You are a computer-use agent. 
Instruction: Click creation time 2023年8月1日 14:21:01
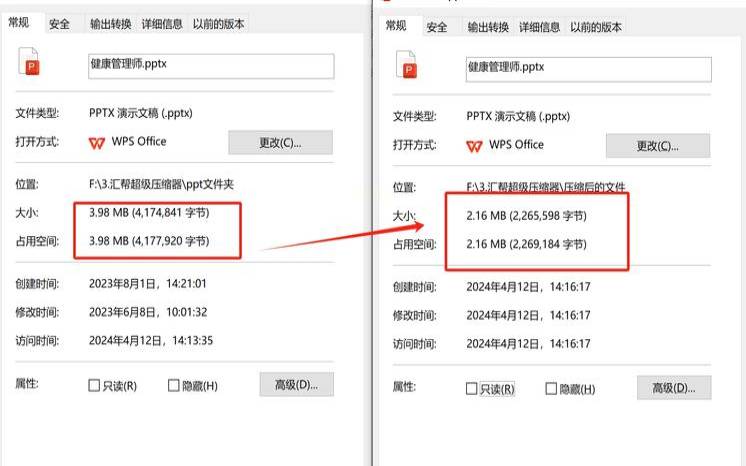tap(147, 284)
